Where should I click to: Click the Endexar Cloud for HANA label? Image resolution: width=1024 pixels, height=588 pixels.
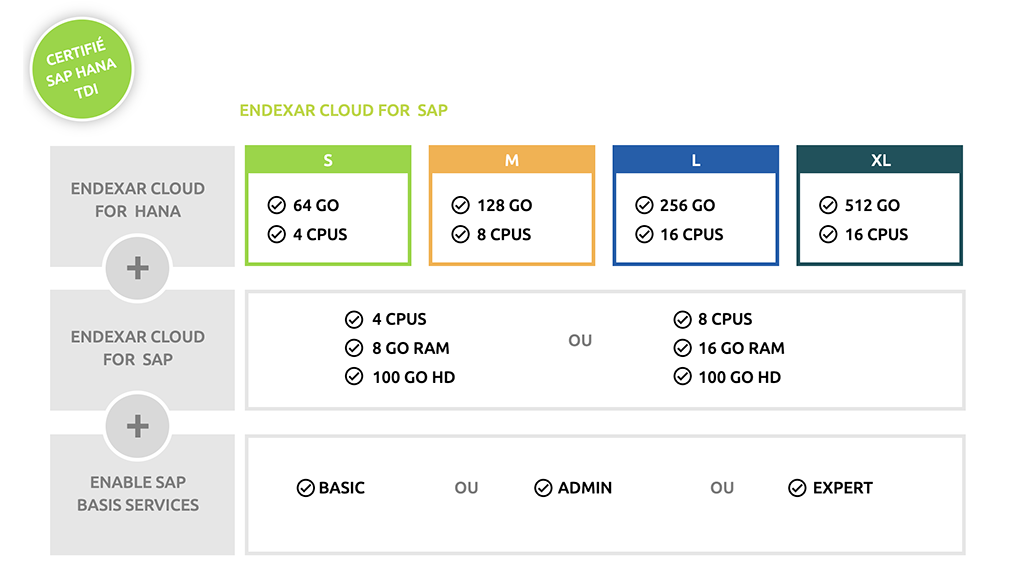tap(138, 200)
